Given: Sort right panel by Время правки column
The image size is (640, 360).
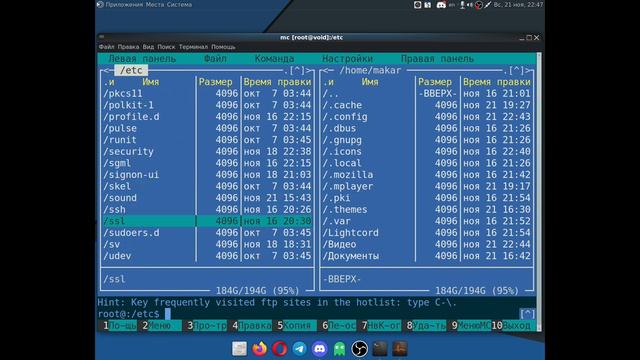Looking at the screenshot, I should pos(496,82).
